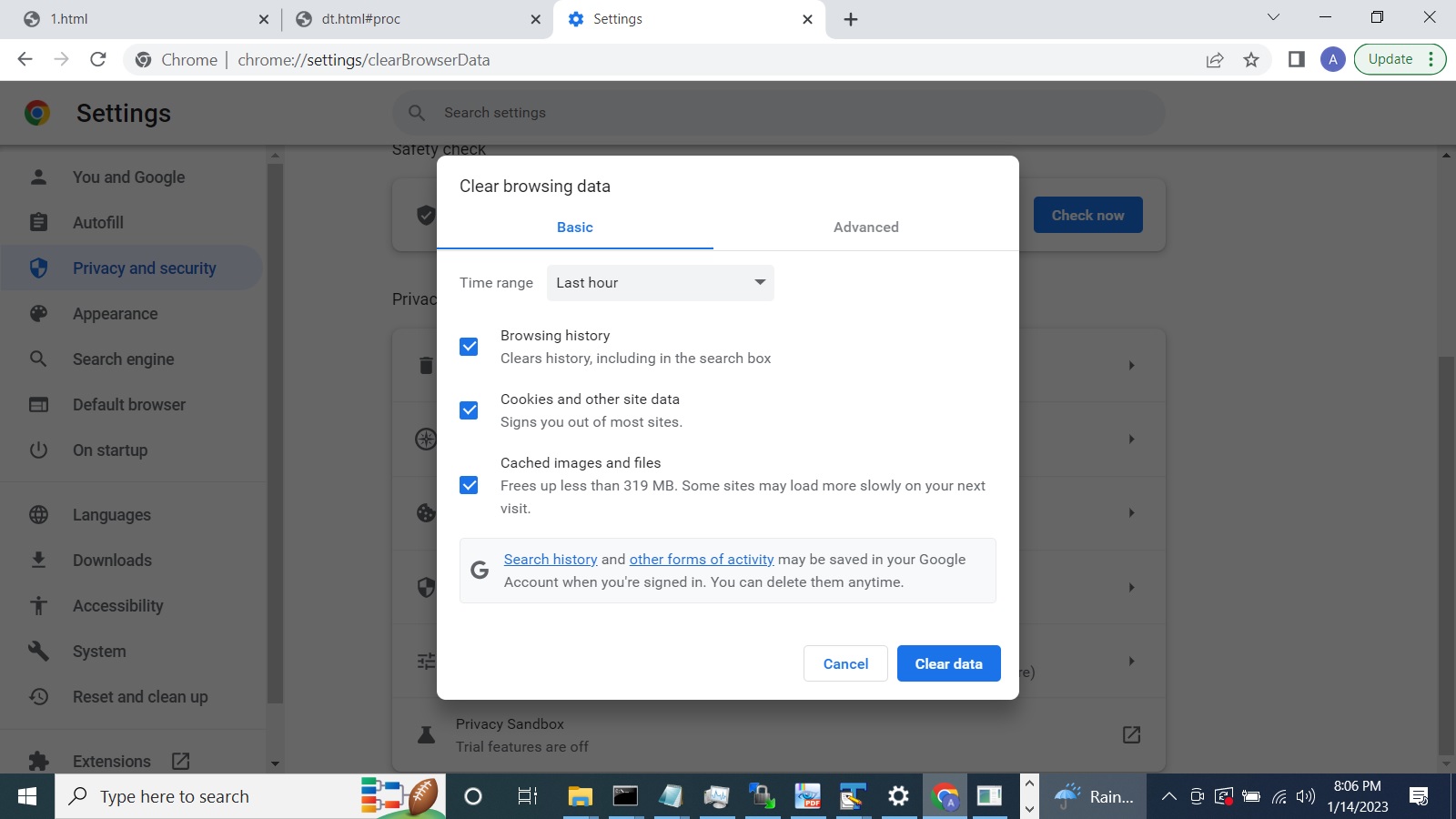Open the tab search chevron
The width and height of the screenshot is (1456, 819).
click(x=1273, y=18)
